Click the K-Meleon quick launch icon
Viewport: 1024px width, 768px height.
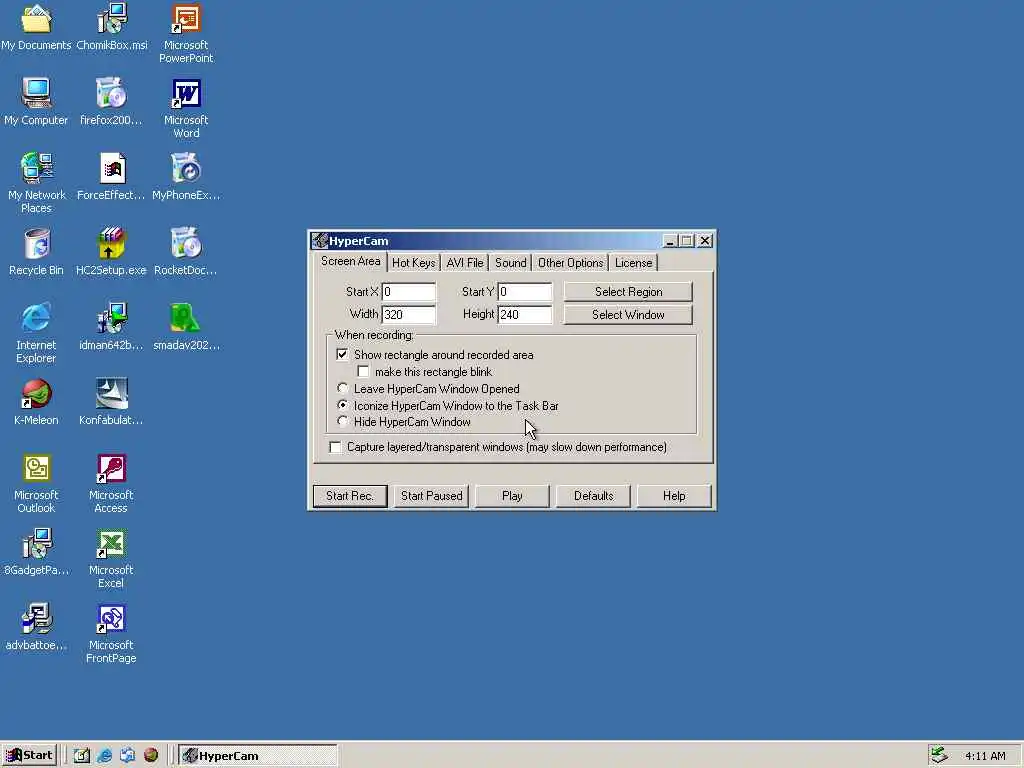click(x=151, y=756)
